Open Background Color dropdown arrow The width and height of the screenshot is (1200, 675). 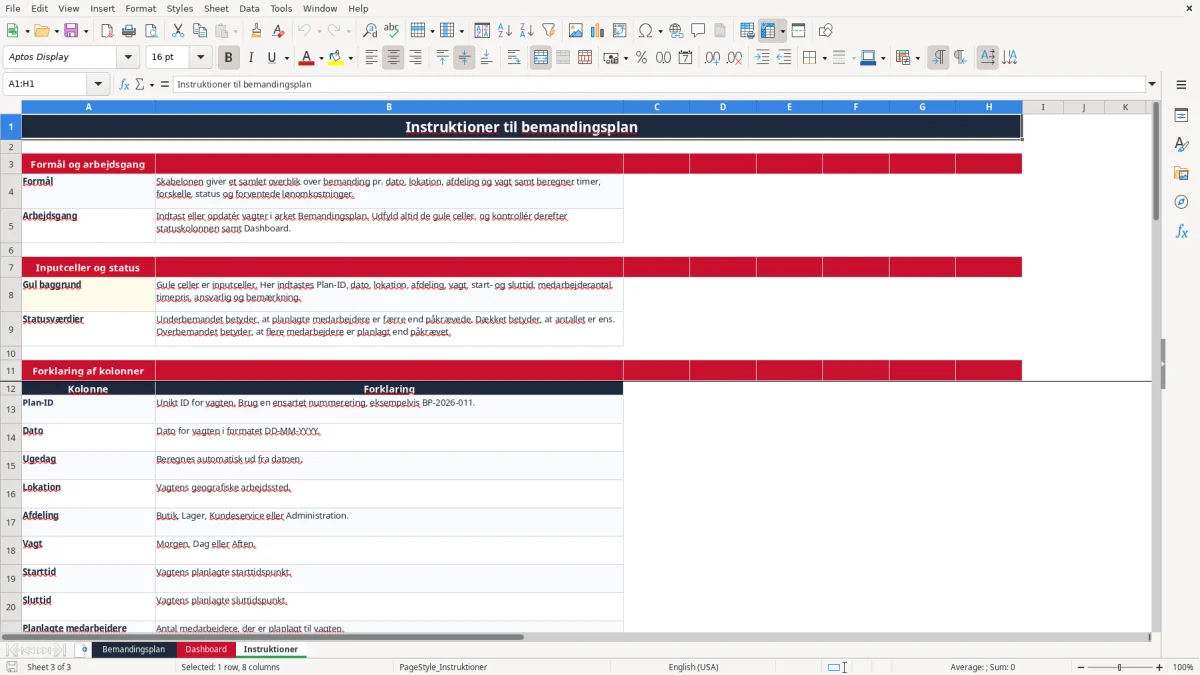point(350,58)
